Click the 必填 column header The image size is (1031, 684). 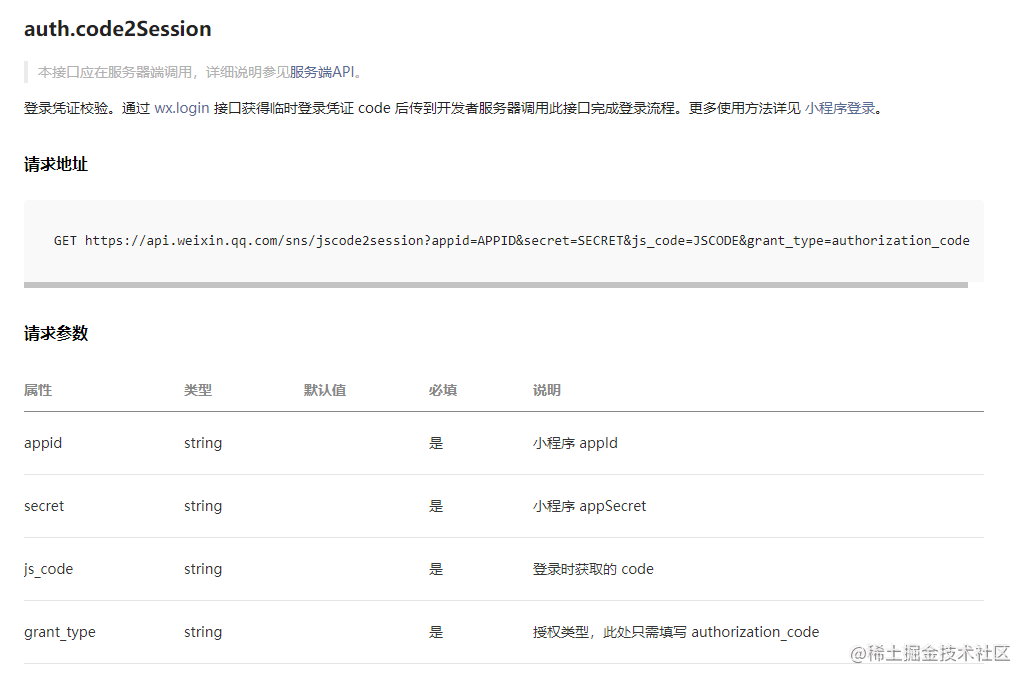[443, 390]
